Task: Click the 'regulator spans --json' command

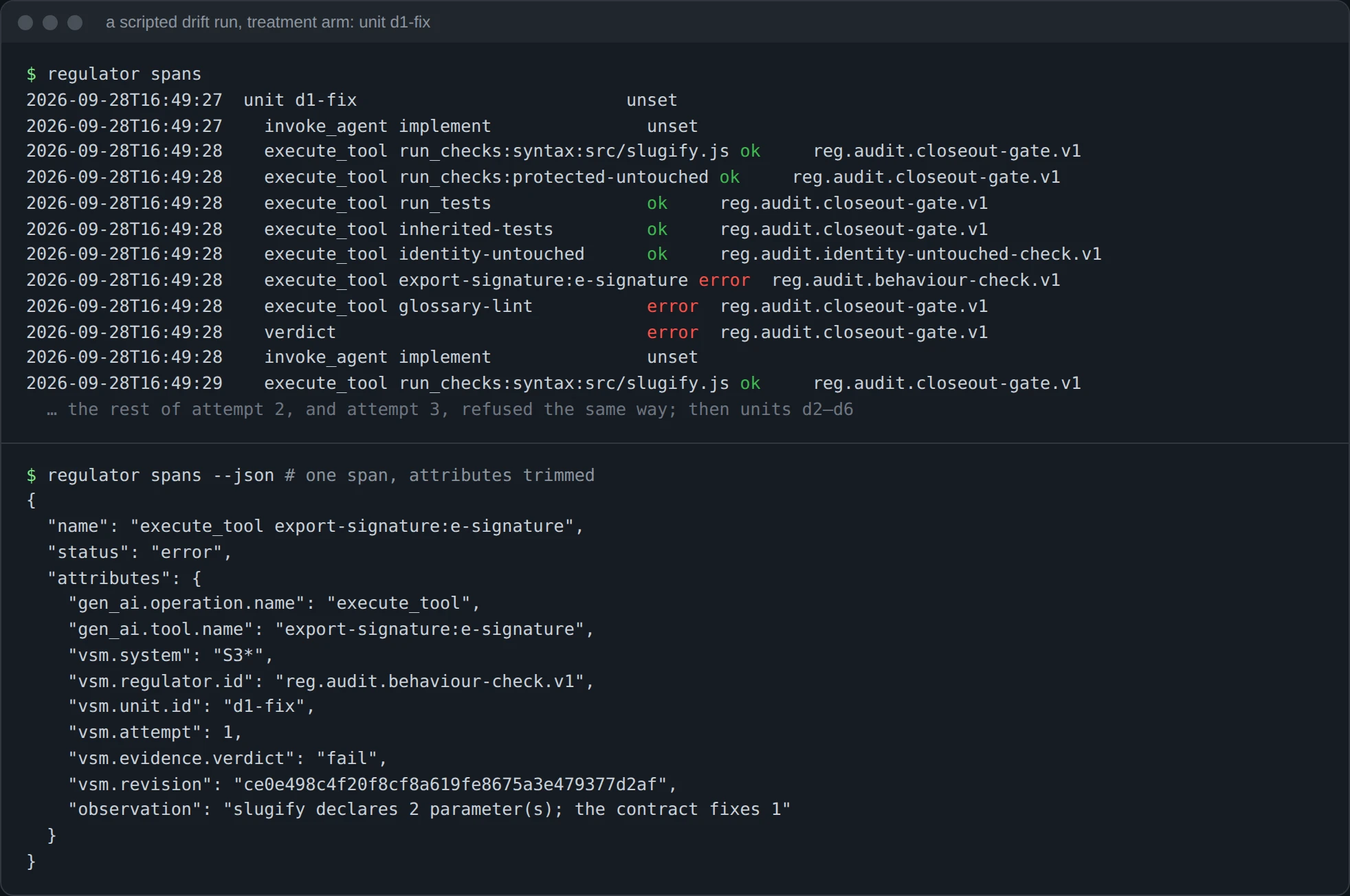Action: (161, 475)
